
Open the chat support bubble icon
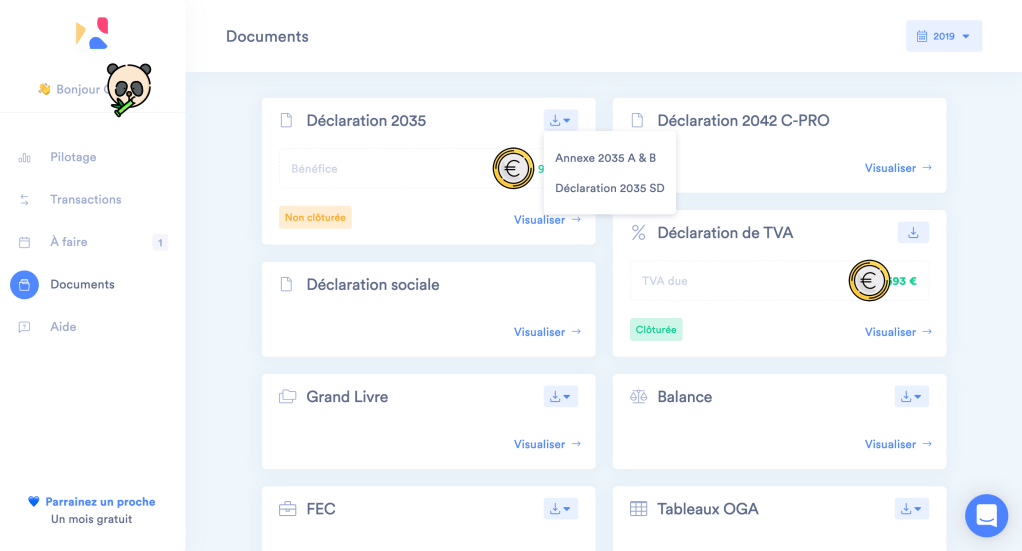986,516
